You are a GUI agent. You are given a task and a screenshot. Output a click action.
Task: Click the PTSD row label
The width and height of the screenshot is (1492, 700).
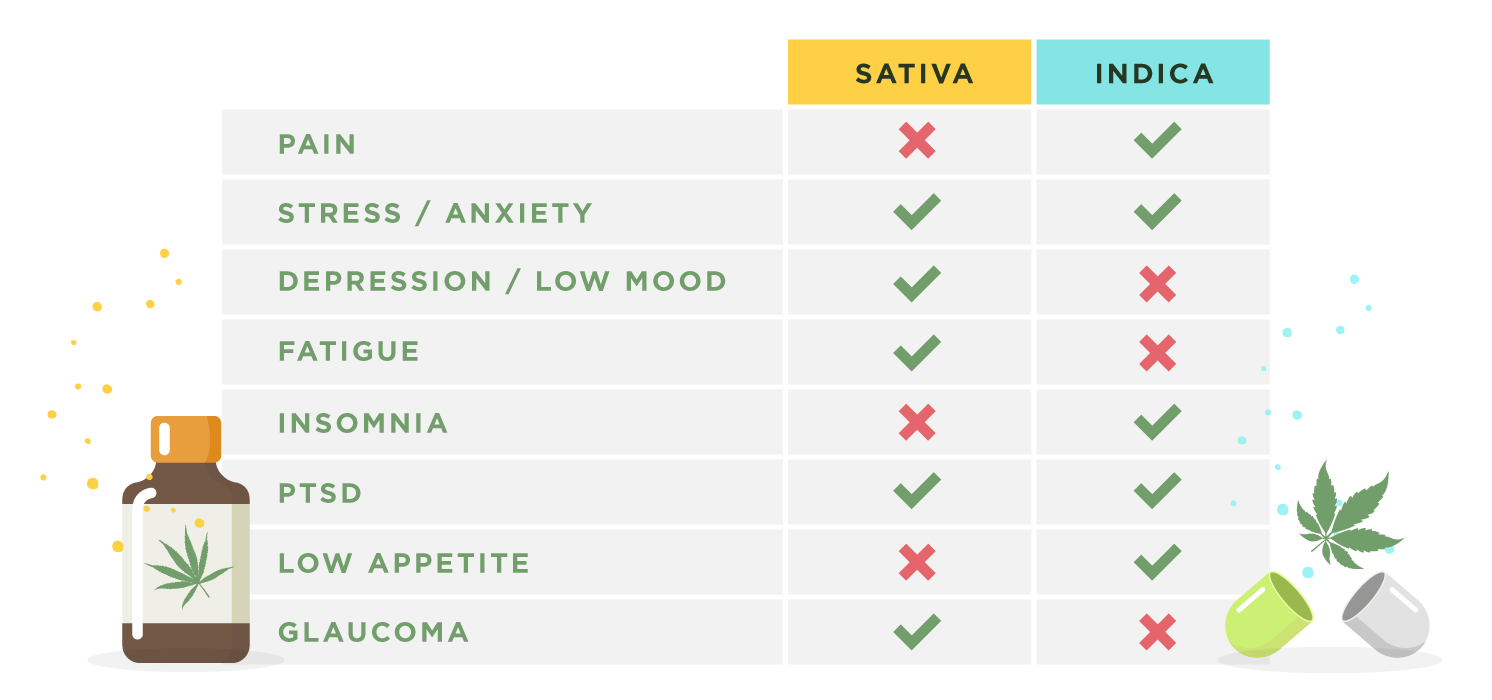pyautogui.click(x=320, y=493)
